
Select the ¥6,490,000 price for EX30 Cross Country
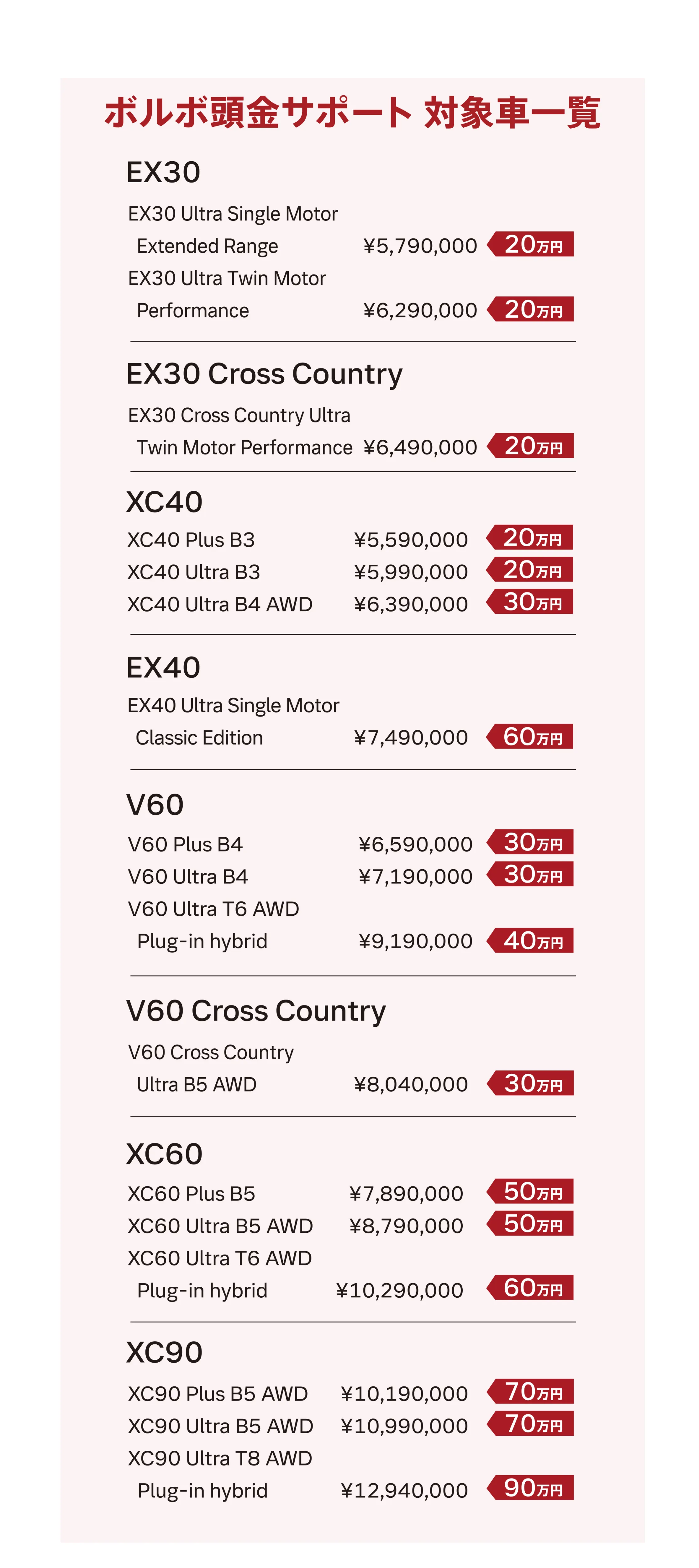(x=420, y=448)
